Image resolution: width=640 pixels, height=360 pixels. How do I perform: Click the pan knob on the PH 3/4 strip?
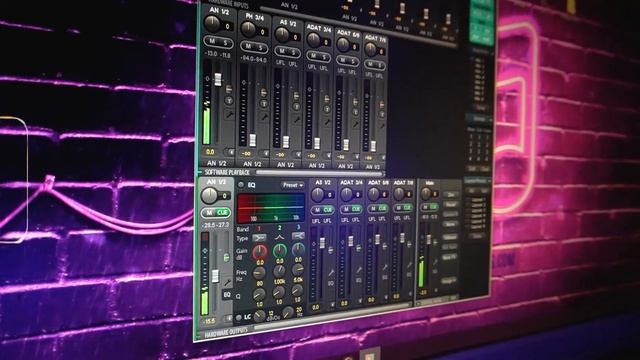point(248,29)
